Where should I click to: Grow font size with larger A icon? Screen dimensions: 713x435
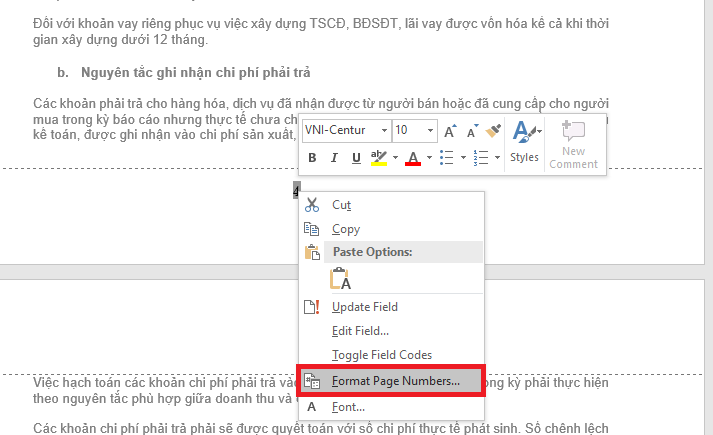[x=450, y=131]
